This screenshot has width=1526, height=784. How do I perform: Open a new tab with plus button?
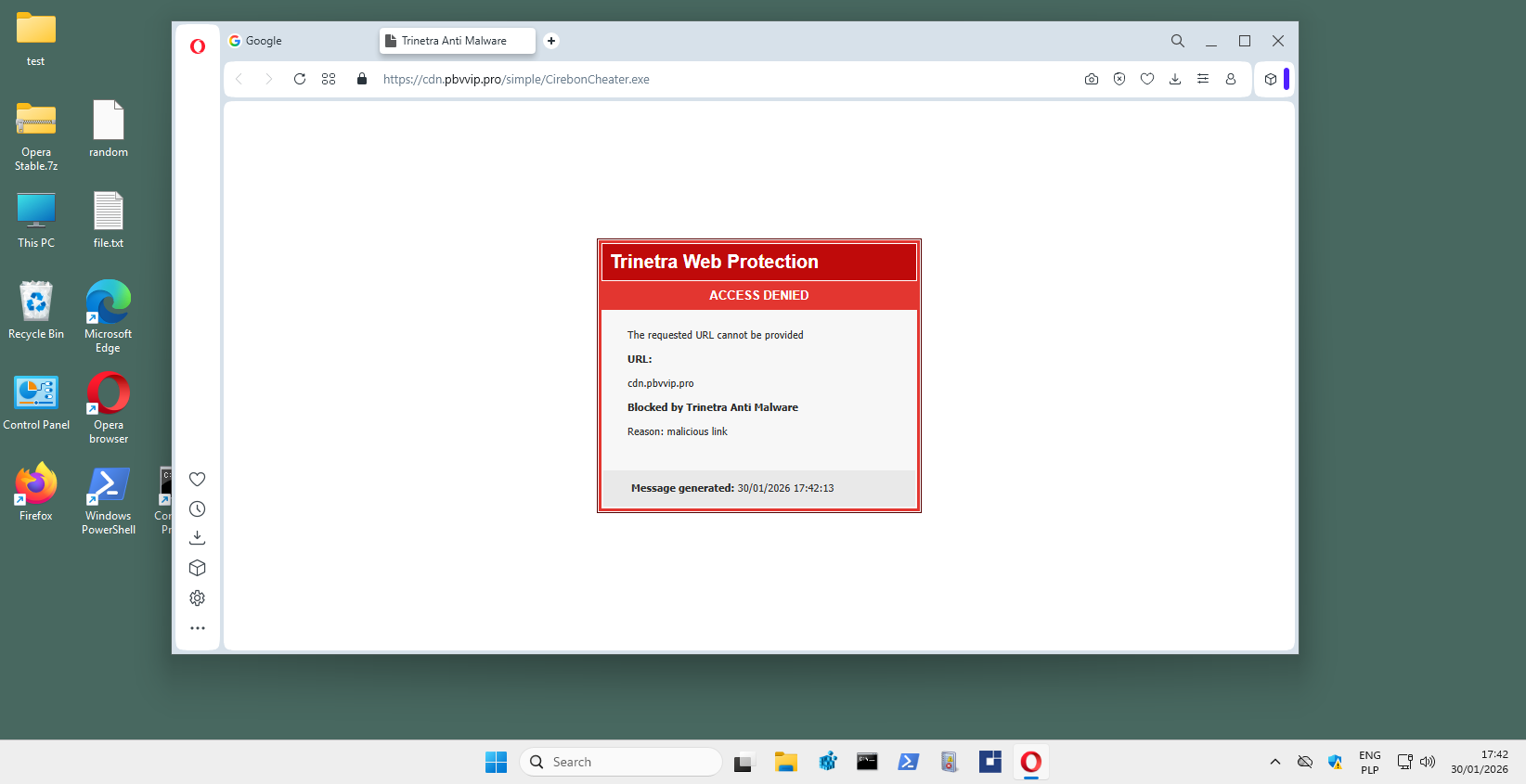click(551, 41)
